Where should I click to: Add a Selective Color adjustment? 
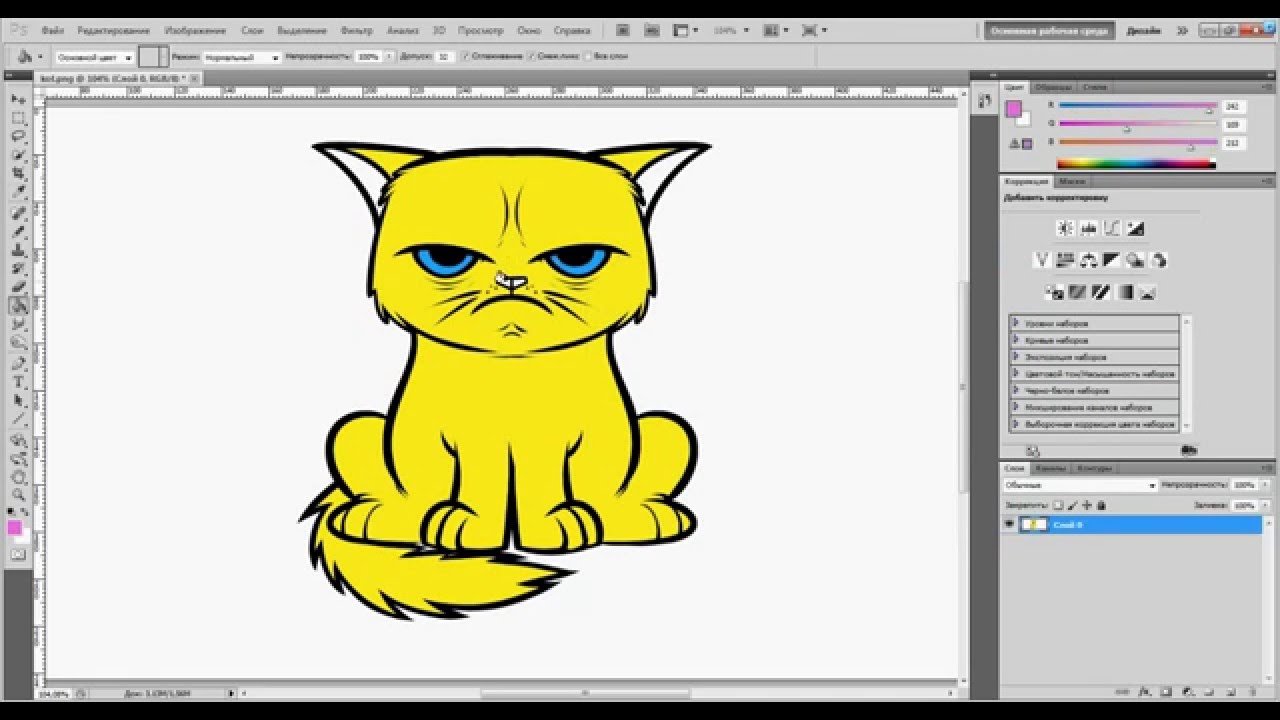pyautogui.click(x=1147, y=292)
